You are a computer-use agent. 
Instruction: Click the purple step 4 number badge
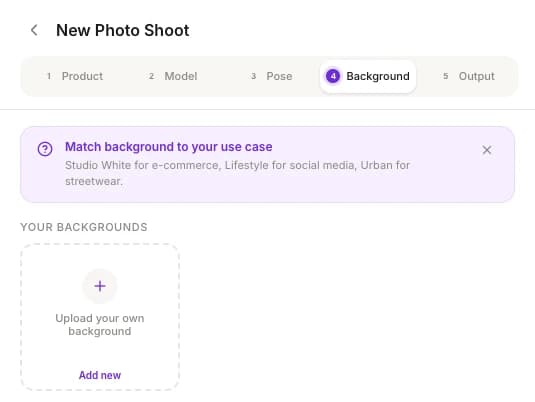pyautogui.click(x=333, y=76)
